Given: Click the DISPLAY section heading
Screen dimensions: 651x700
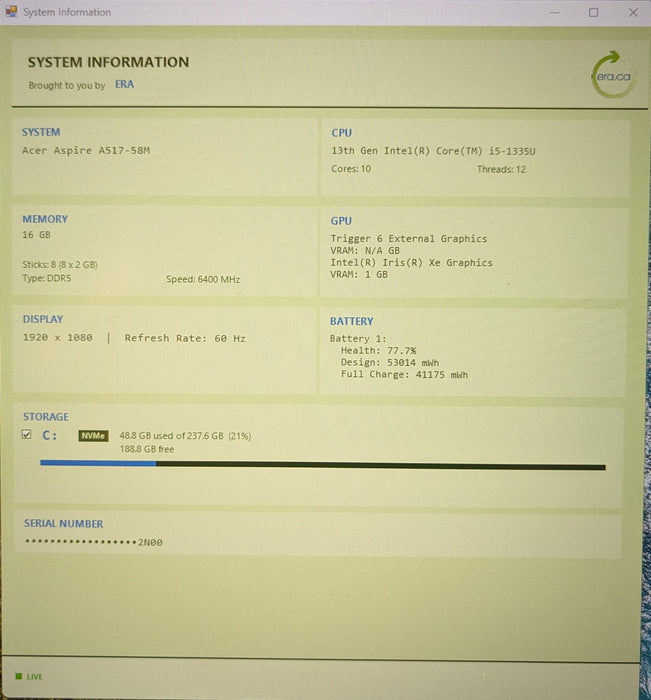Looking at the screenshot, I should (43, 319).
